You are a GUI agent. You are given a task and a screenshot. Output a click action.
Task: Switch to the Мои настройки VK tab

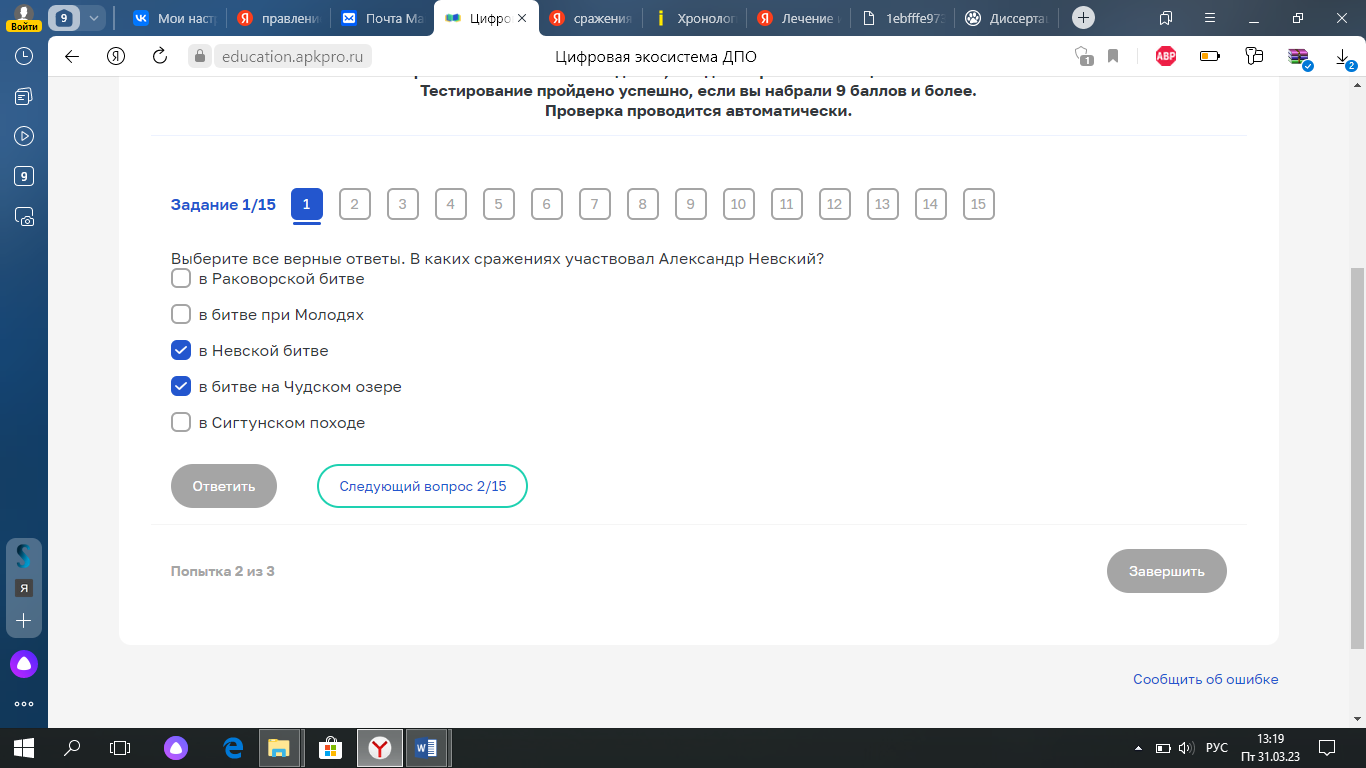pos(174,18)
